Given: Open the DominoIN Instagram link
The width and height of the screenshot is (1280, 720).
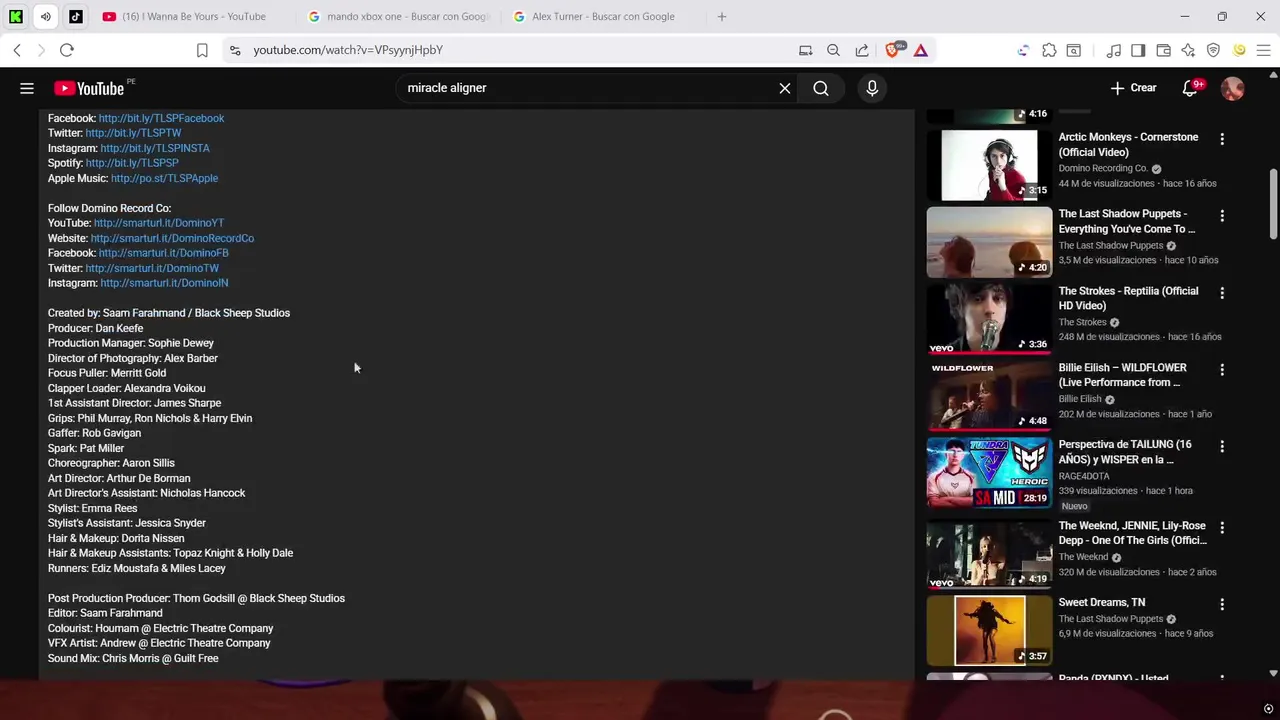Looking at the screenshot, I should 164,283.
